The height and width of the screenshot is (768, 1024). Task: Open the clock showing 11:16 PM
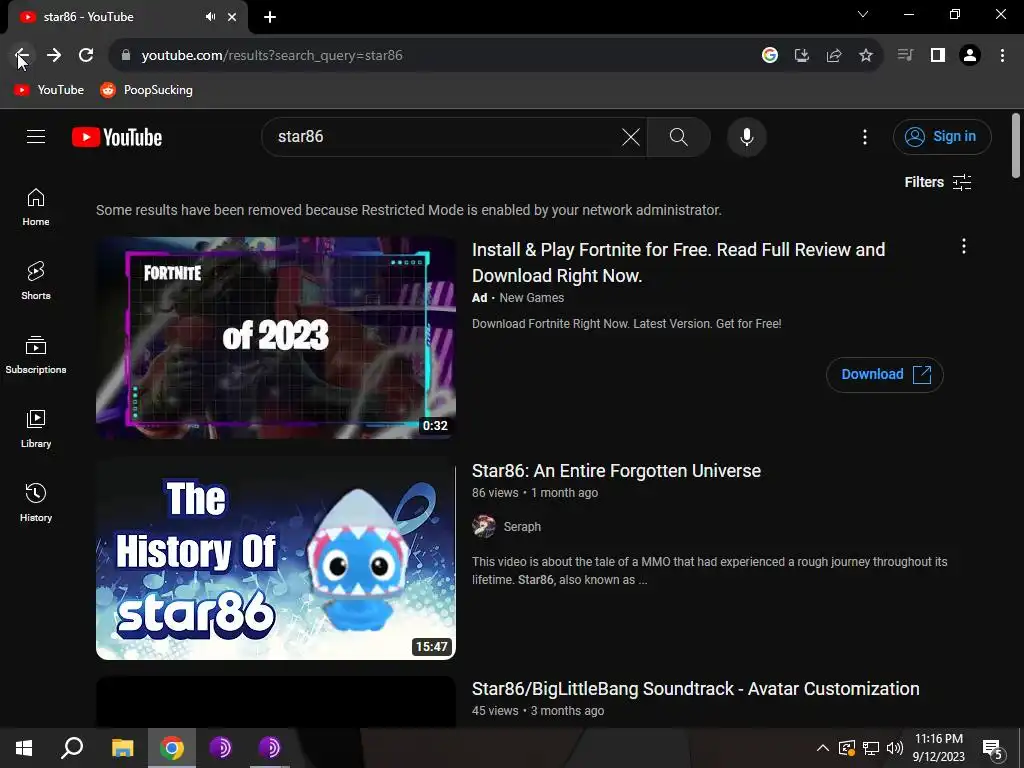[938, 748]
